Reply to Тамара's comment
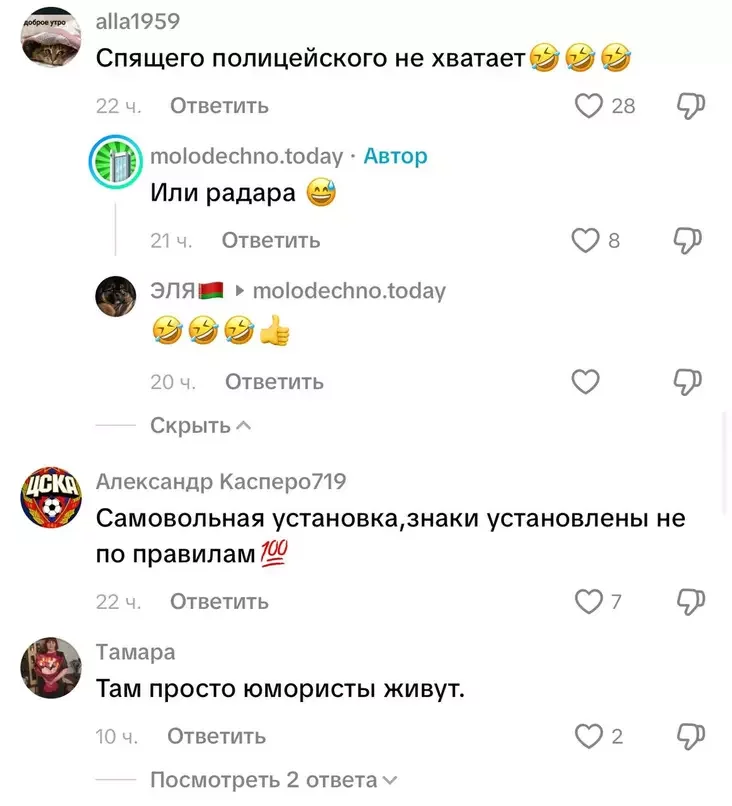 216,736
